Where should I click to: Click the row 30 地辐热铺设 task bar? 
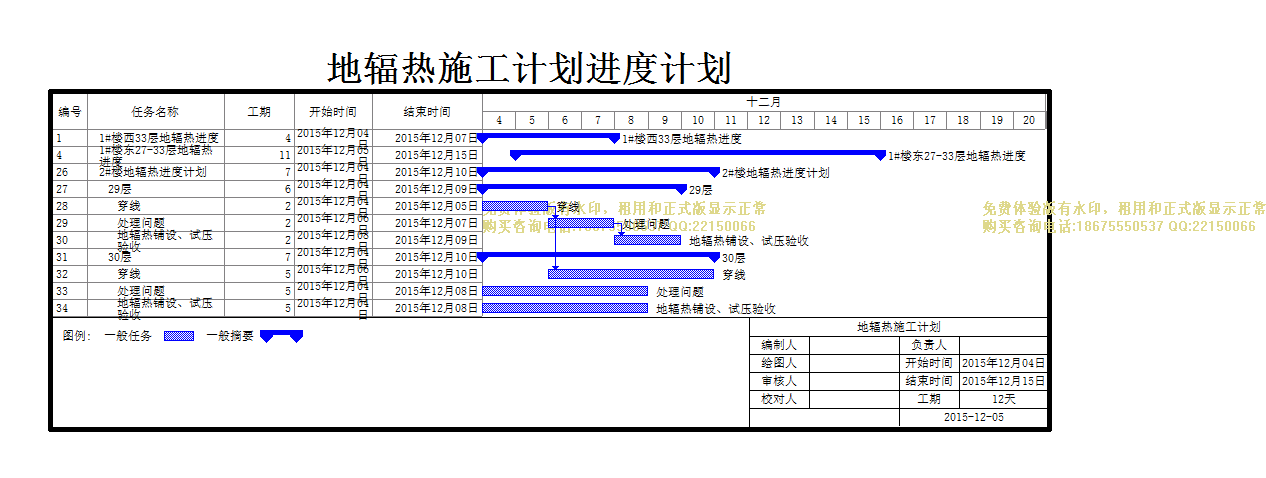(647, 240)
